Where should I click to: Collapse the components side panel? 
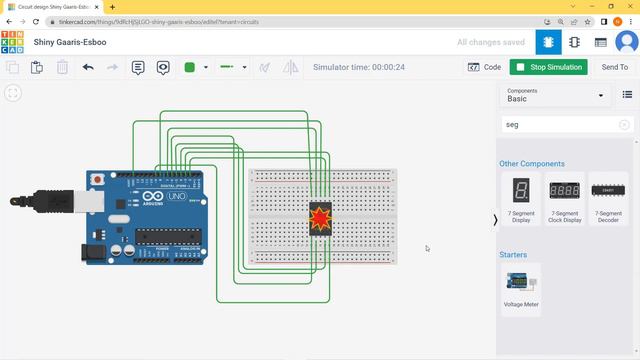pos(495,220)
